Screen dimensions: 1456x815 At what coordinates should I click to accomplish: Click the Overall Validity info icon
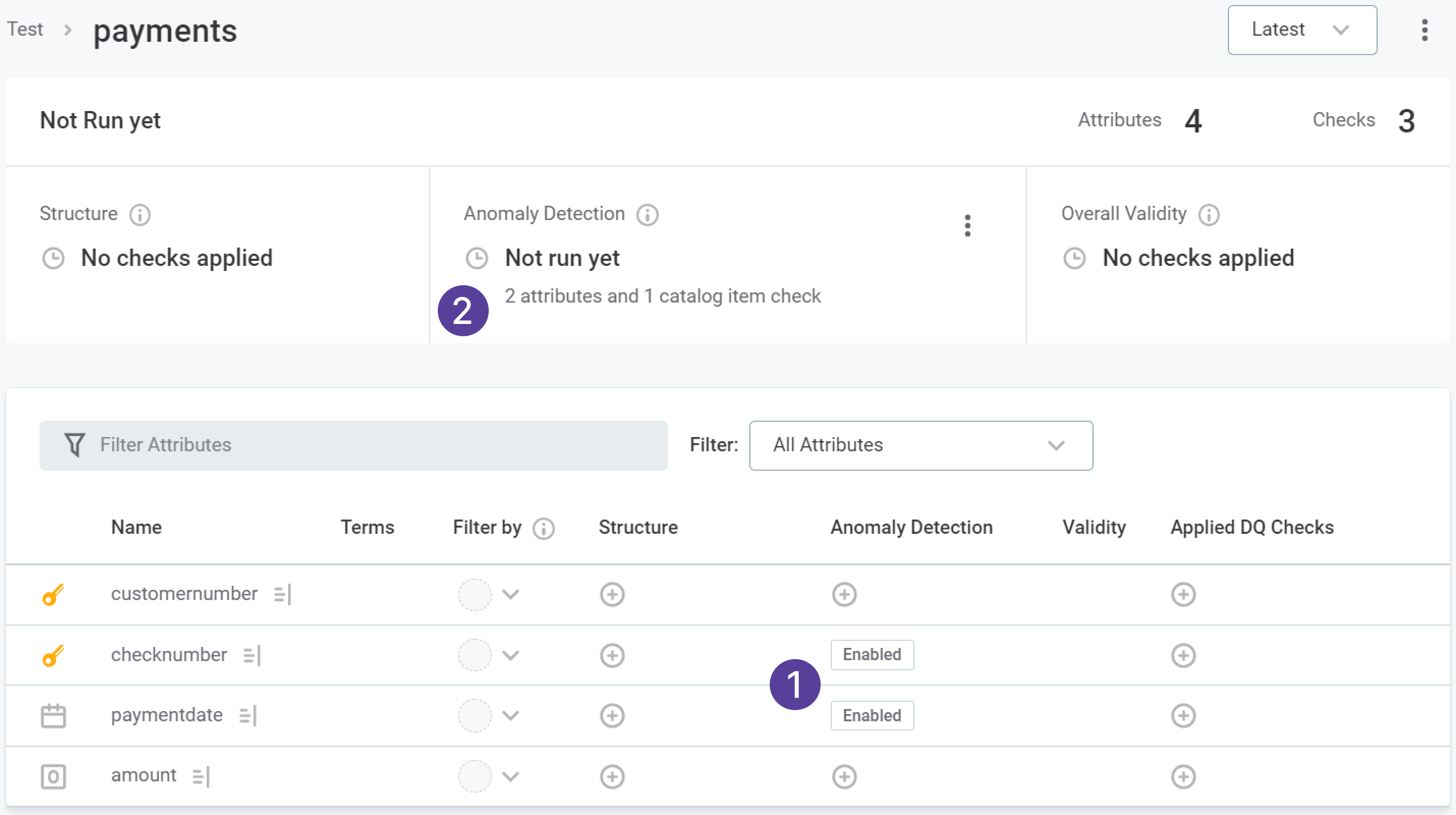(x=1209, y=214)
